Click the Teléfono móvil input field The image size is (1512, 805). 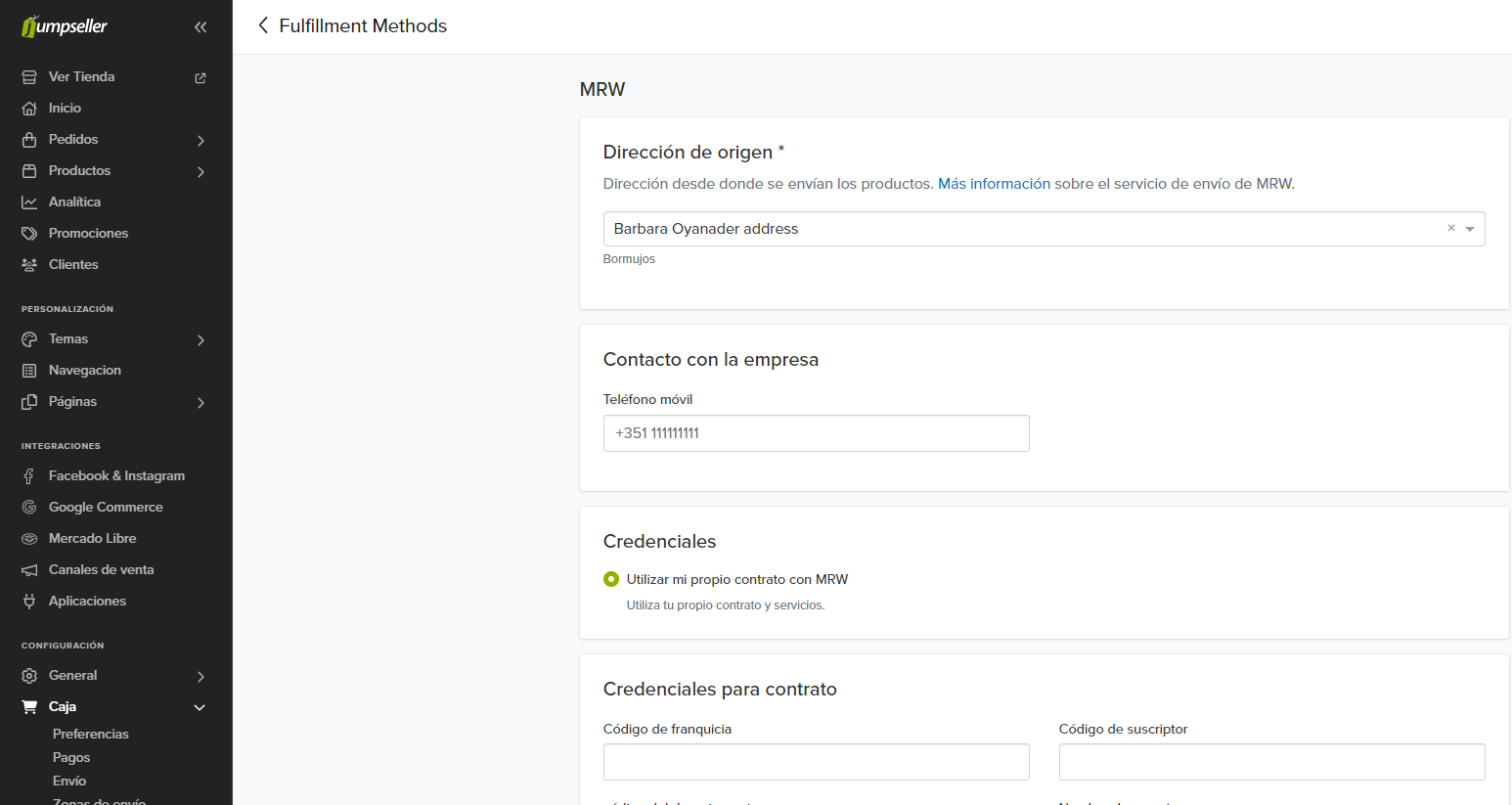pyautogui.click(x=816, y=433)
